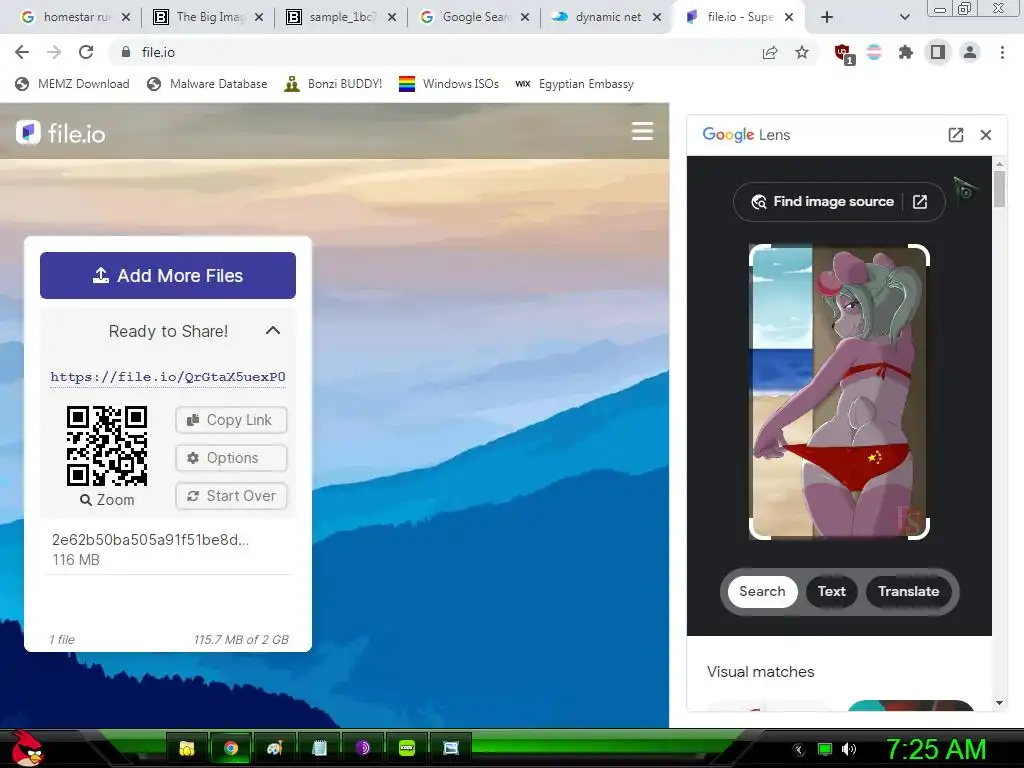The width and height of the screenshot is (1024, 768).
Task: Click the Lens panel scrollbar thumb
Action: pyautogui.click(x=999, y=188)
